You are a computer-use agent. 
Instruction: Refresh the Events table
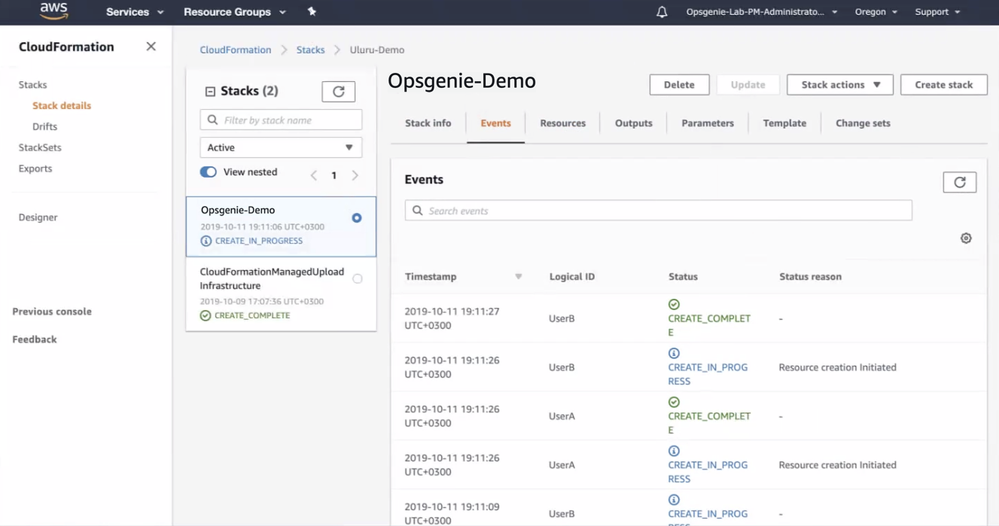959,182
